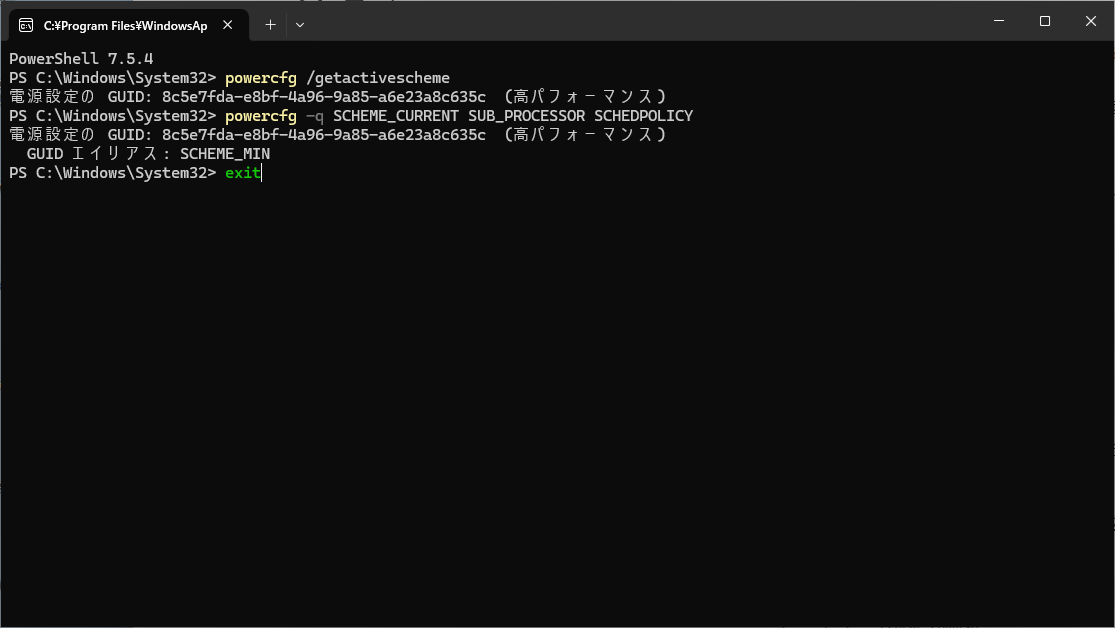Click the PowerShell 7.5.4 version line
1115x628 pixels.
tap(81, 59)
